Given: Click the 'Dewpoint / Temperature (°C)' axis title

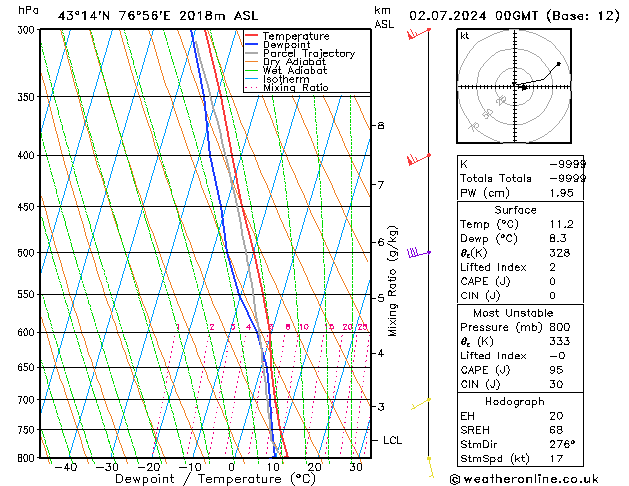Looking at the screenshot, I should pyautogui.click(x=215, y=479).
